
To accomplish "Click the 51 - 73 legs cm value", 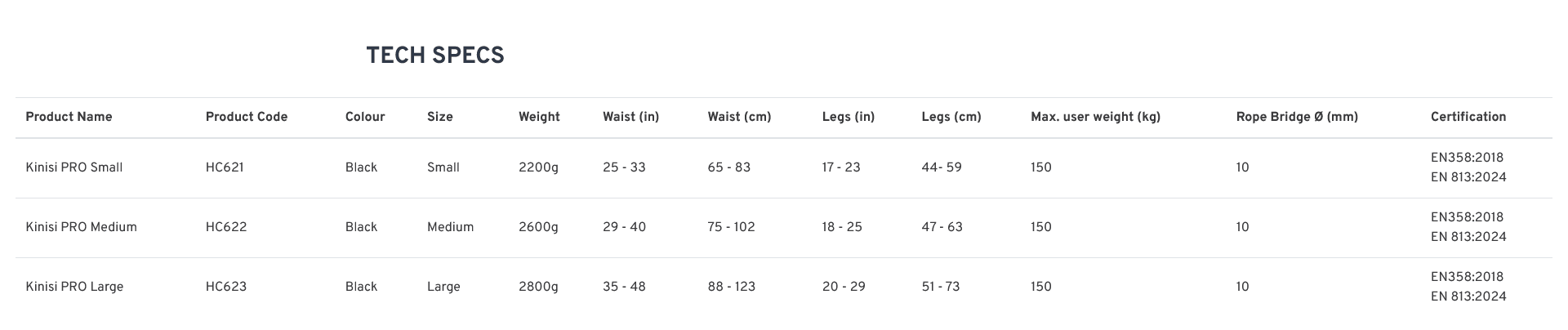I will (x=940, y=287).
